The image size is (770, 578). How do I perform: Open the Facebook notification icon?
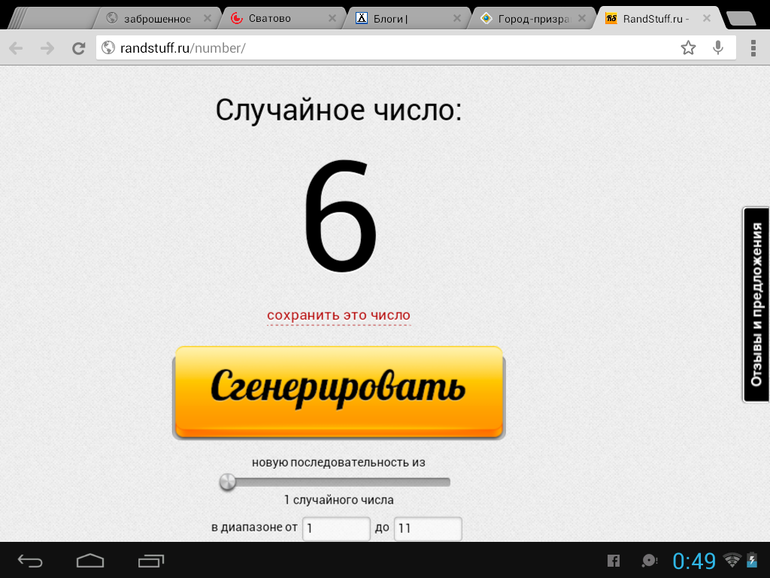614,561
